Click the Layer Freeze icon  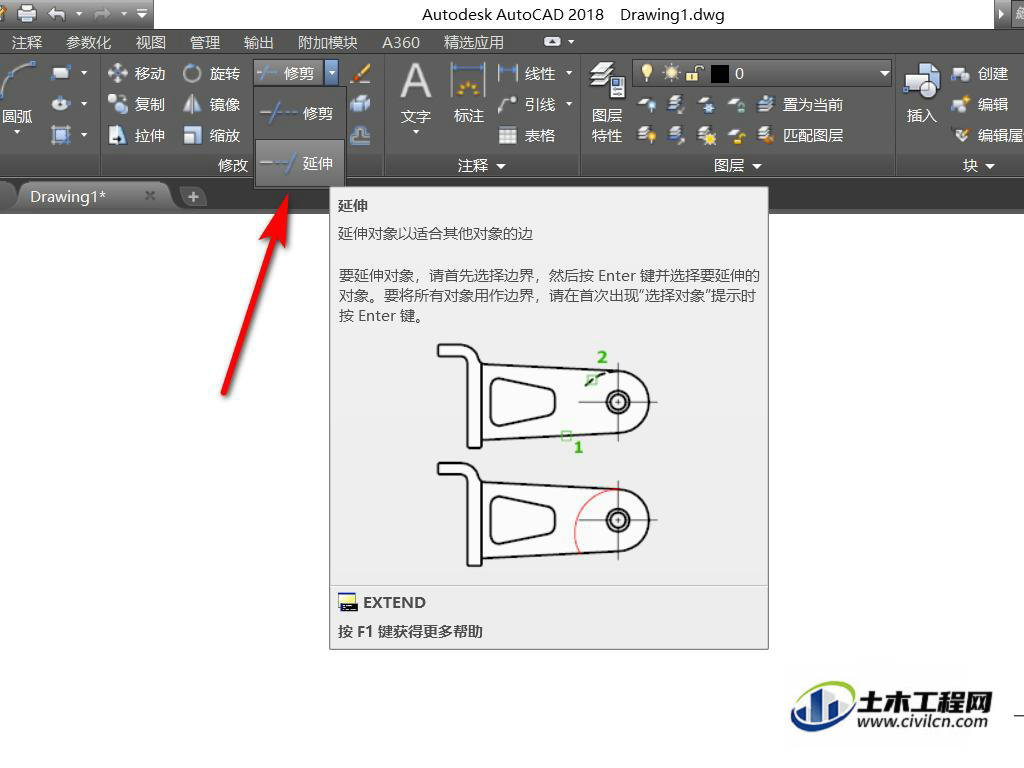pos(706,104)
